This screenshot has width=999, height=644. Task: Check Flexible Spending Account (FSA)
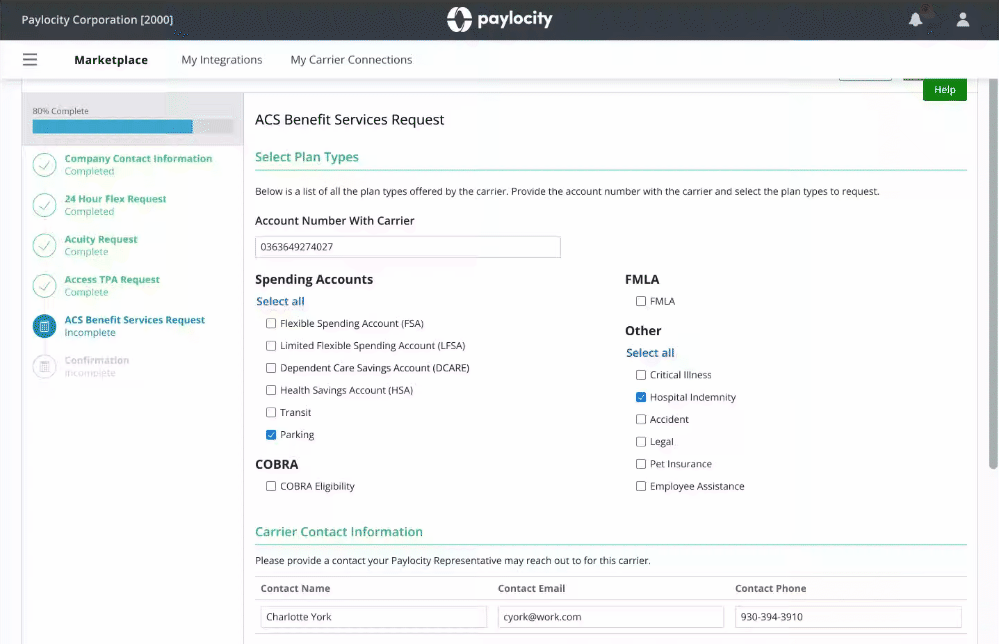coord(271,324)
